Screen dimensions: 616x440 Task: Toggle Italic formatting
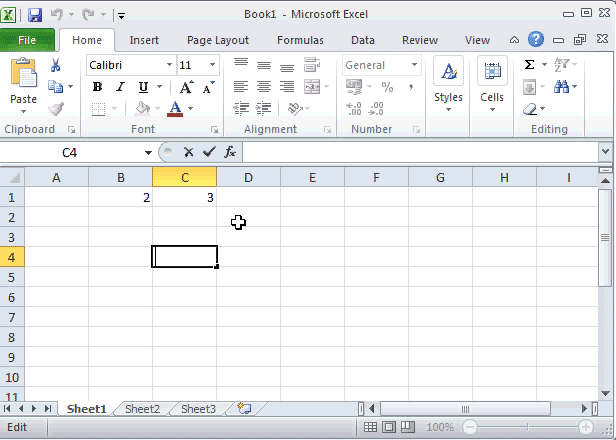point(120,87)
